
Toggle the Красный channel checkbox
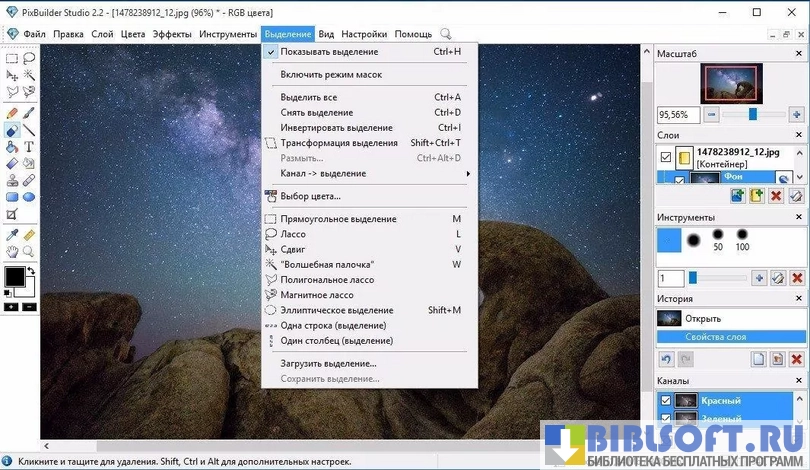tap(666, 401)
